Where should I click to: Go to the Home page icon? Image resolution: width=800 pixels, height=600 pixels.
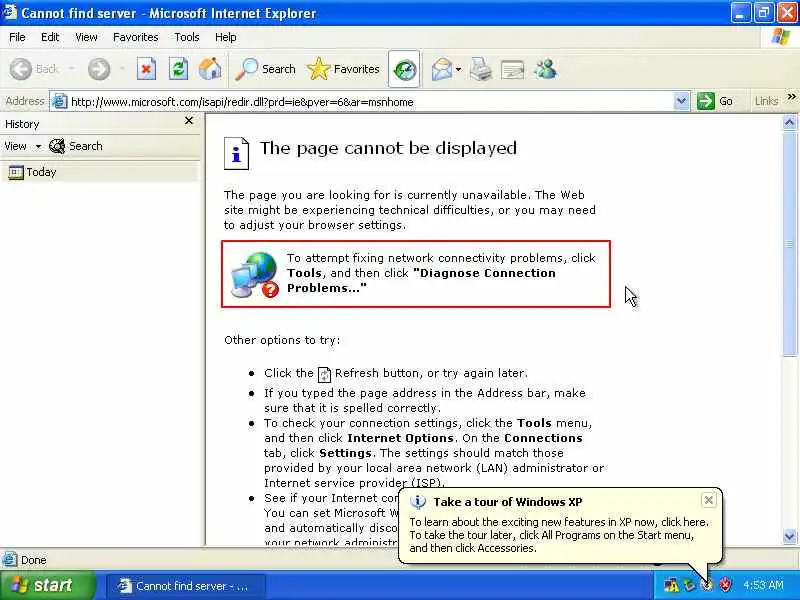pos(210,69)
